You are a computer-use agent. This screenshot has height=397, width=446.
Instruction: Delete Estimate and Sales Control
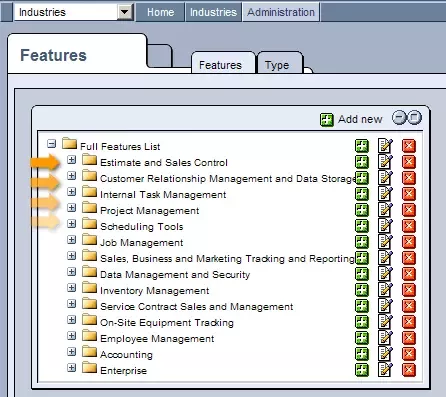[409, 162]
